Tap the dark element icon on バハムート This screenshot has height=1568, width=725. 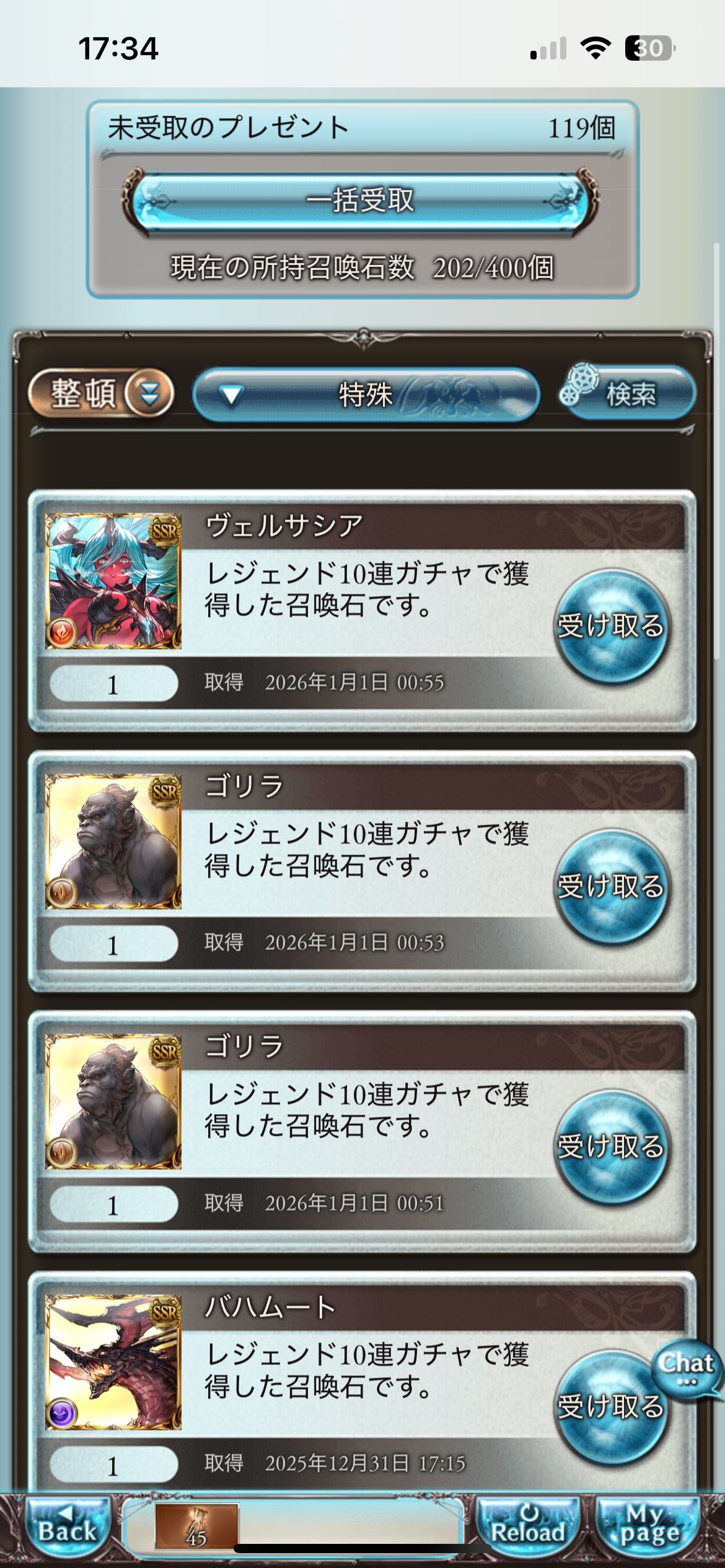coord(61,1413)
